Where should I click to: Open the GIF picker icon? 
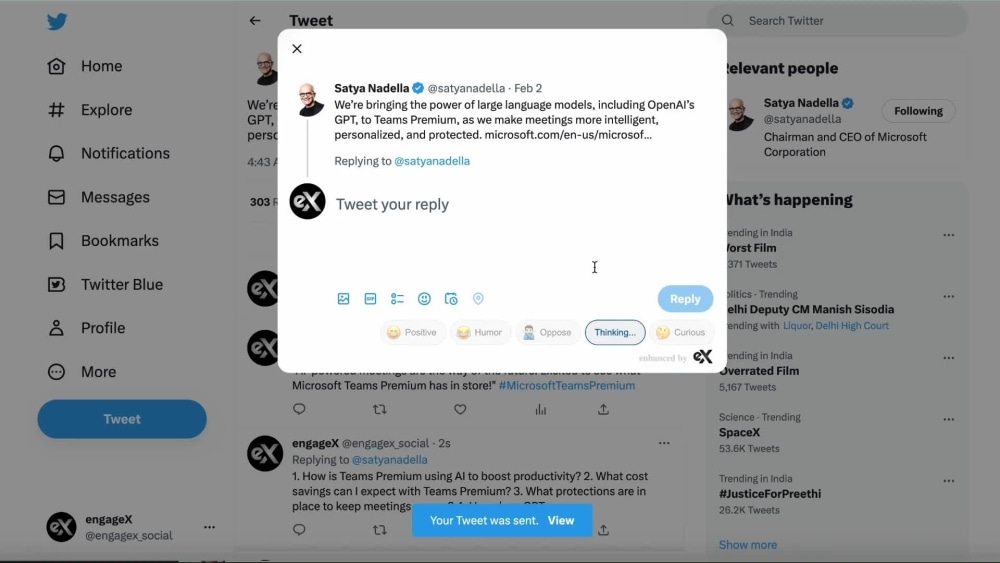tap(370, 298)
